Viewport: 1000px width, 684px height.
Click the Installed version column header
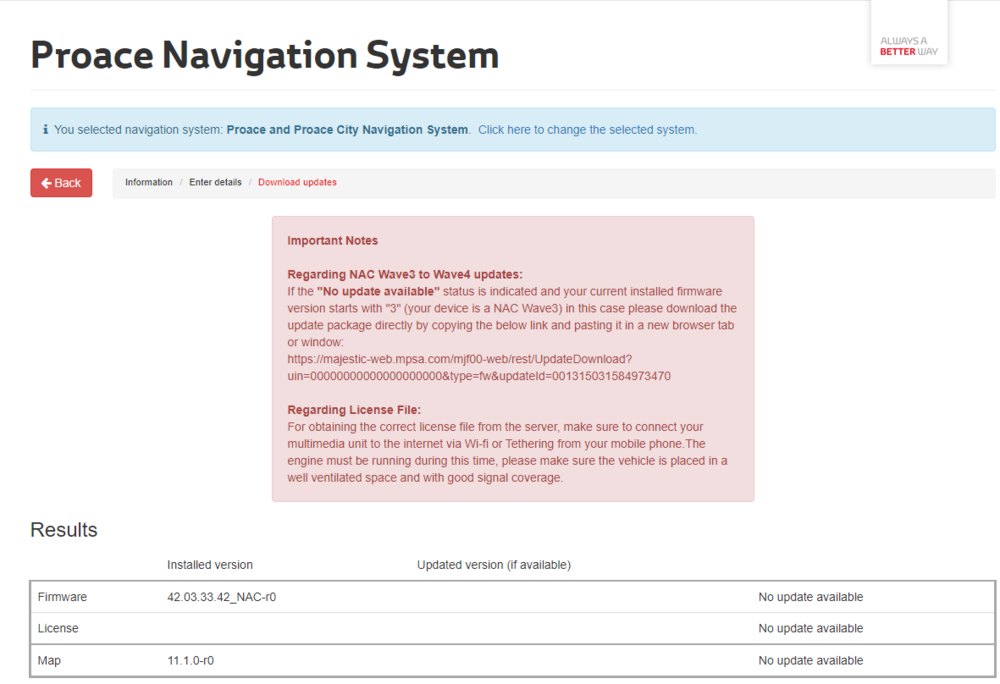(x=210, y=565)
